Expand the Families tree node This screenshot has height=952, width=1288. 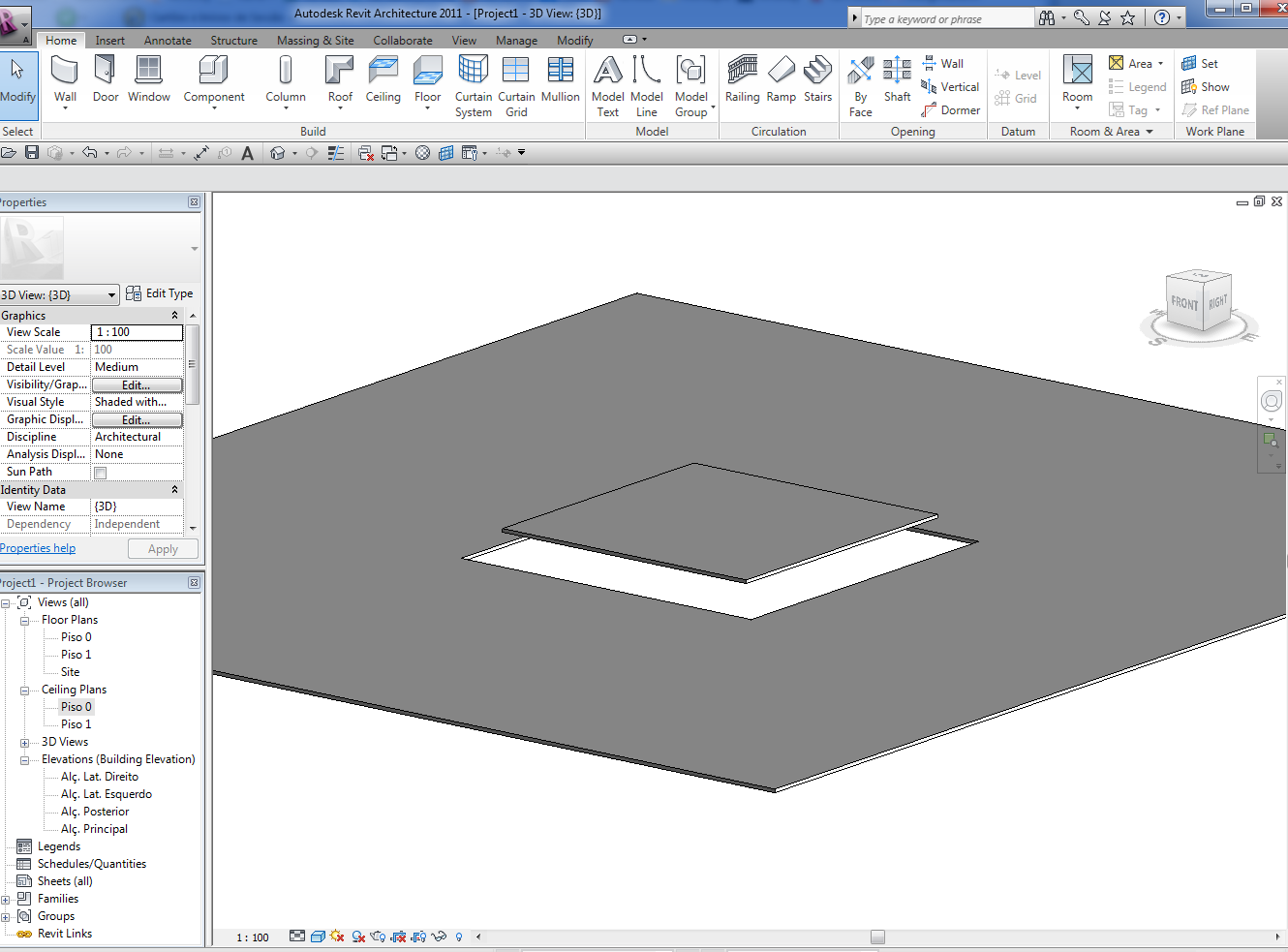[x=6, y=900]
